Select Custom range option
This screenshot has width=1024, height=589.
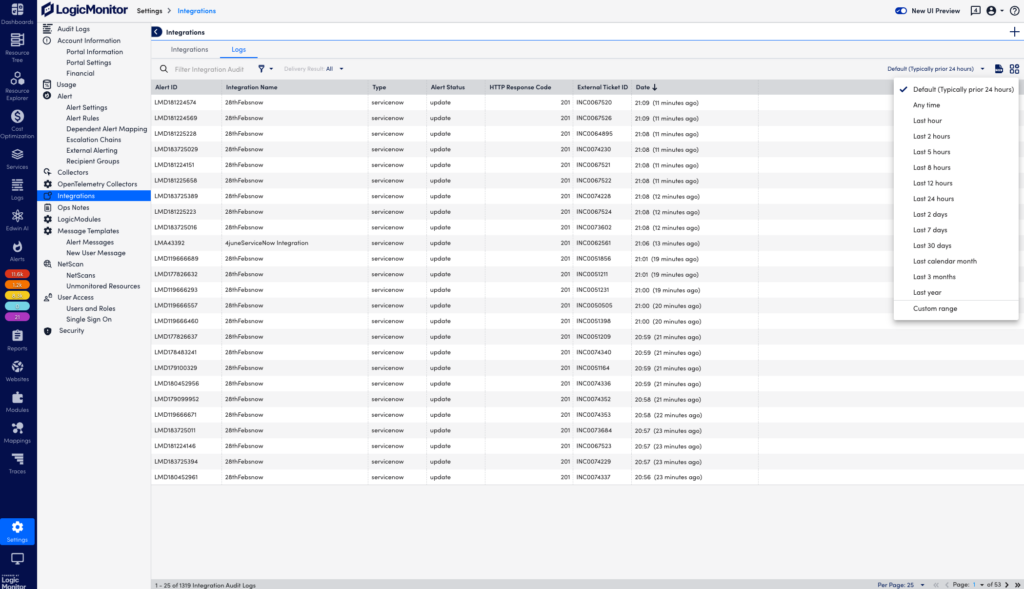[956, 309]
